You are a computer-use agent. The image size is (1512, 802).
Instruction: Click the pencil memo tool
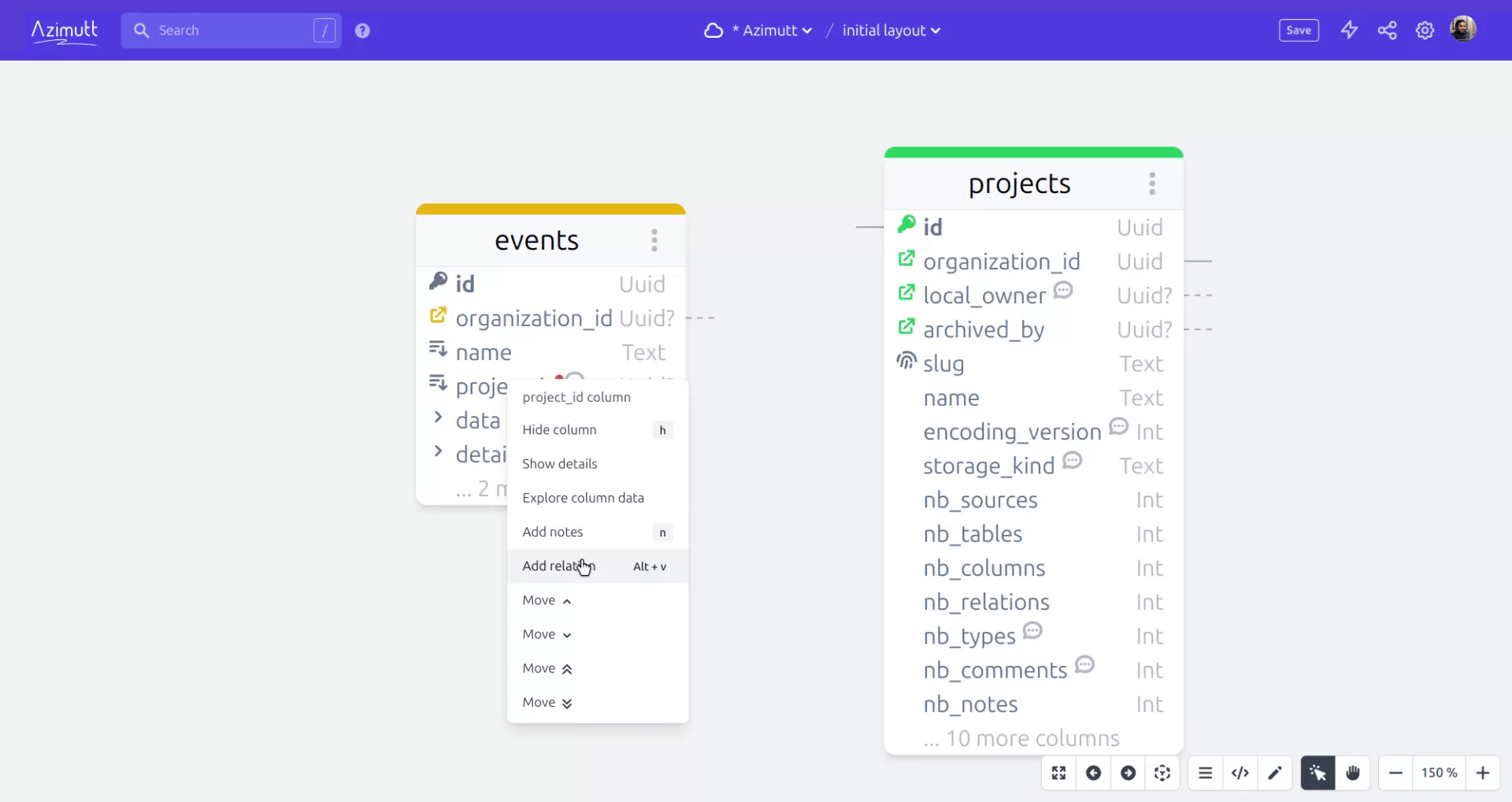tap(1274, 773)
